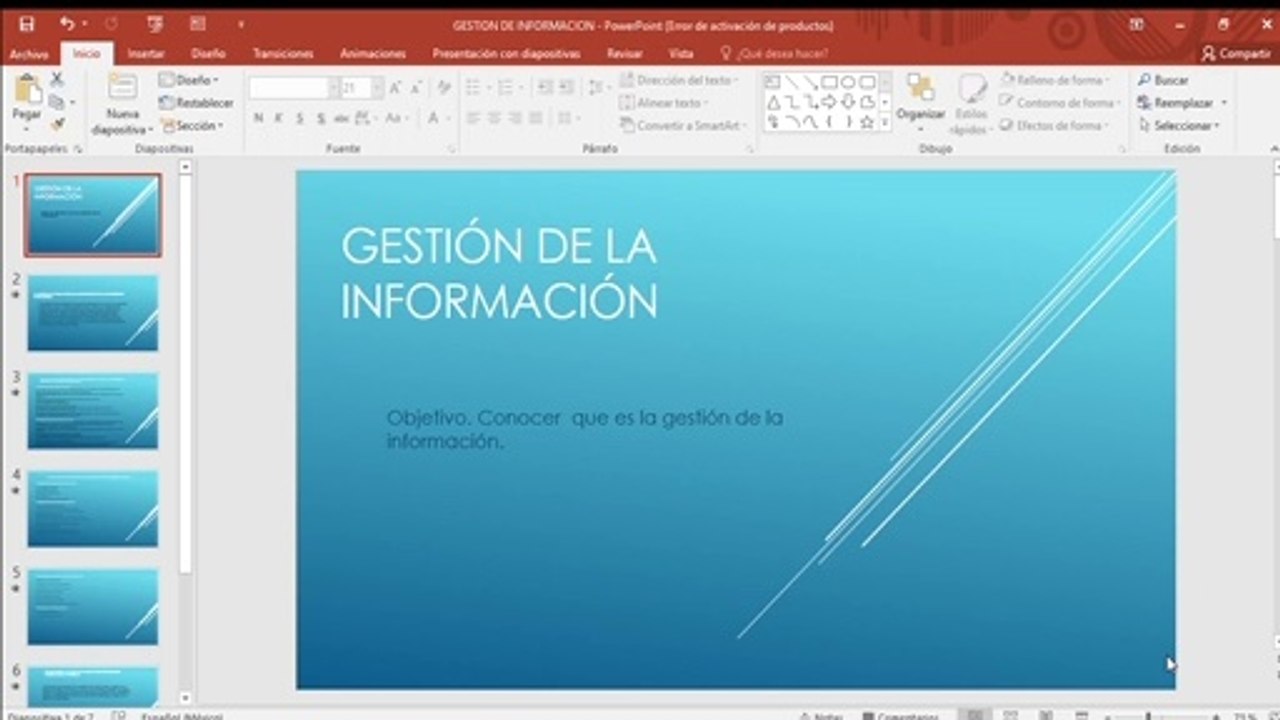
Task: Open Estilos rápidos gallery
Action: [970, 104]
